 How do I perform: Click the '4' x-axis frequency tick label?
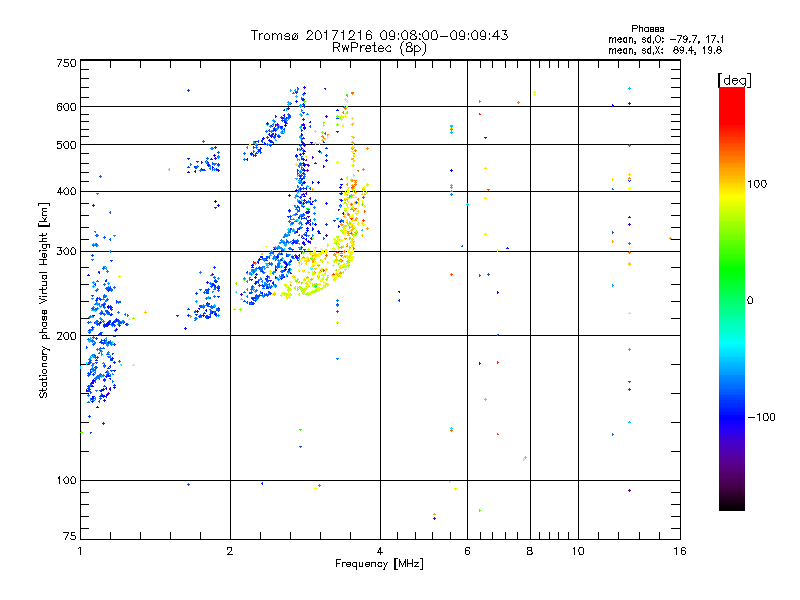tap(380, 551)
